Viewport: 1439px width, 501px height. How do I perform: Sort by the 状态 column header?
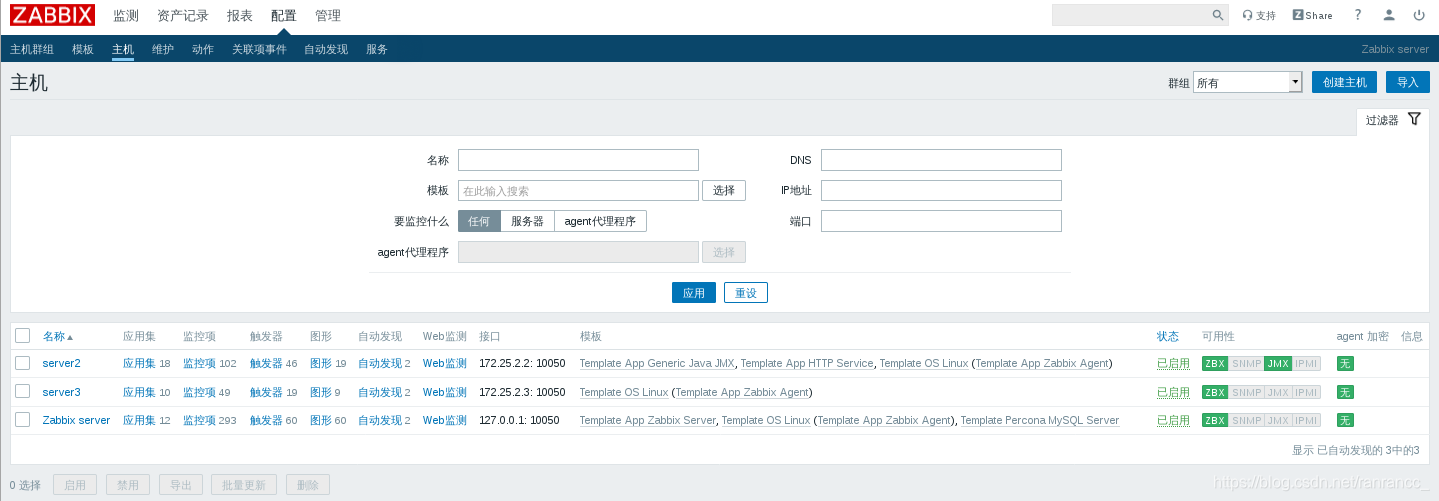coord(1168,337)
